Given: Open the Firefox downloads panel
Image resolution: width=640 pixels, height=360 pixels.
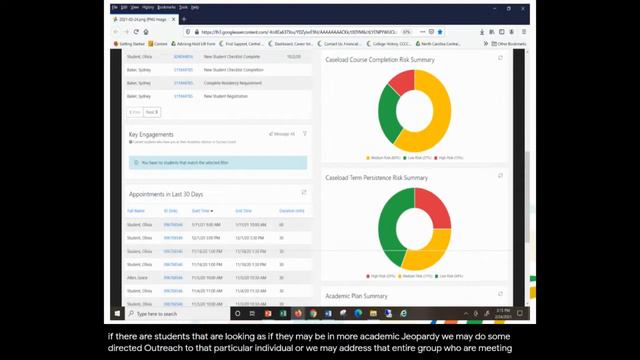Looking at the screenshot, I should click(x=482, y=32).
